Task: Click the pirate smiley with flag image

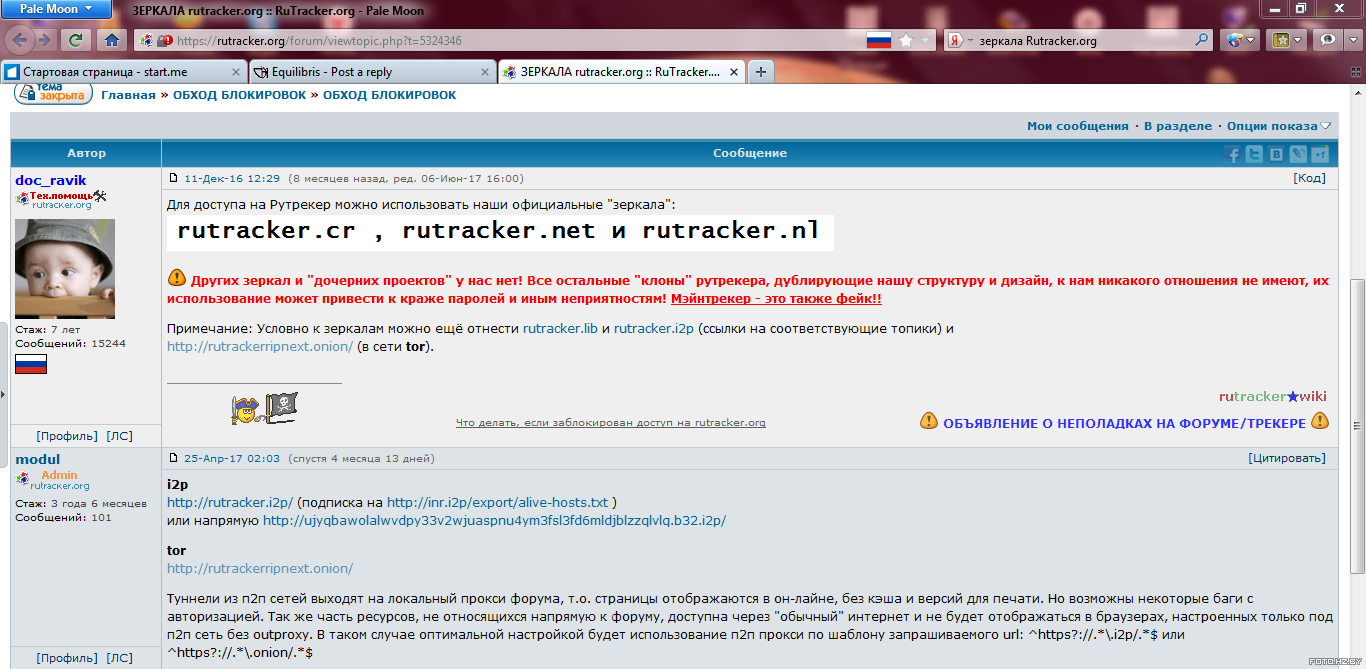Action: (265, 408)
